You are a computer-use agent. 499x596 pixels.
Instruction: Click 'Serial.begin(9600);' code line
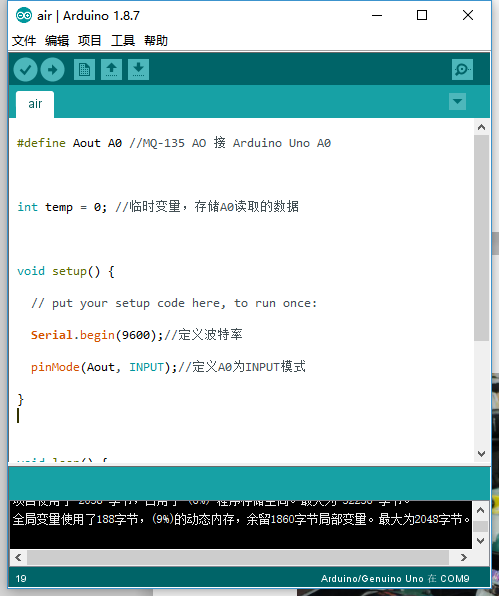tap(137, 335)
